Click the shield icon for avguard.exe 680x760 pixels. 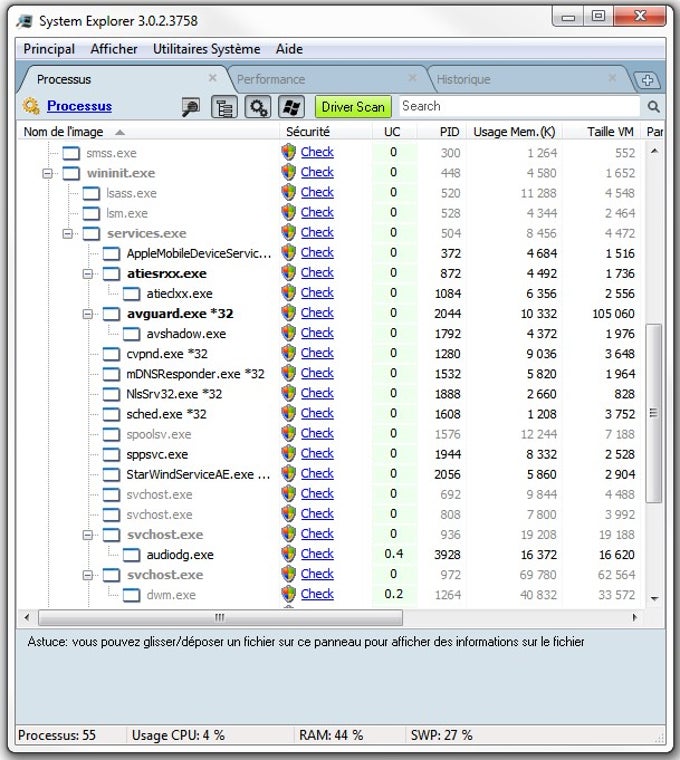coord(288,313)
